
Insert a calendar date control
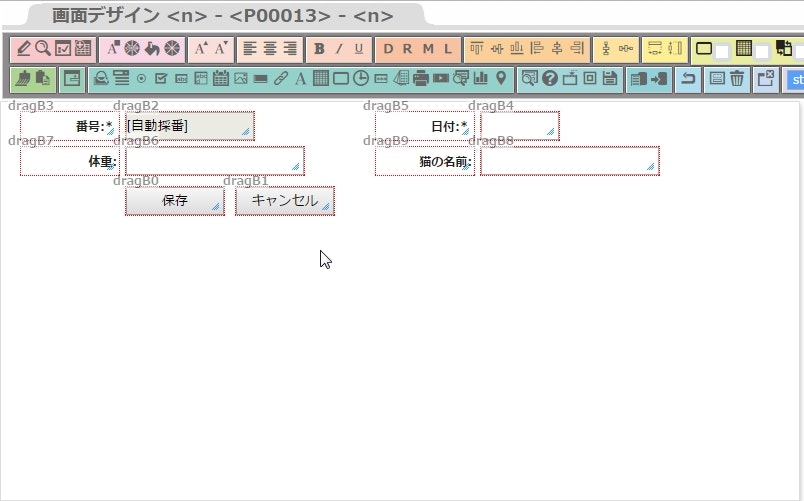coord(221,79)
